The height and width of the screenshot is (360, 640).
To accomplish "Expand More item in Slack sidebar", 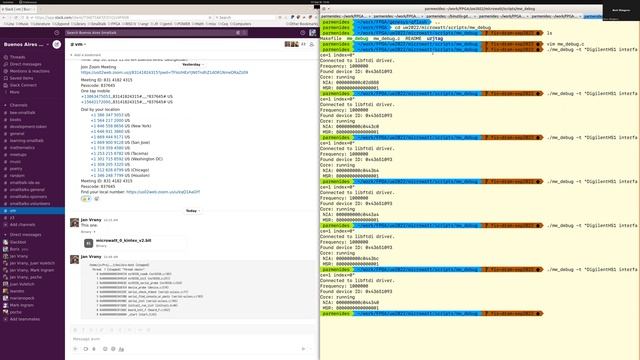I will [x=14, y=92].
